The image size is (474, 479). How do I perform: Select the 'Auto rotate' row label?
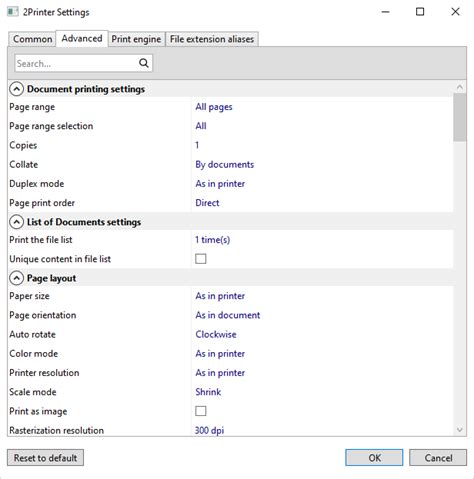pos(32,334)
